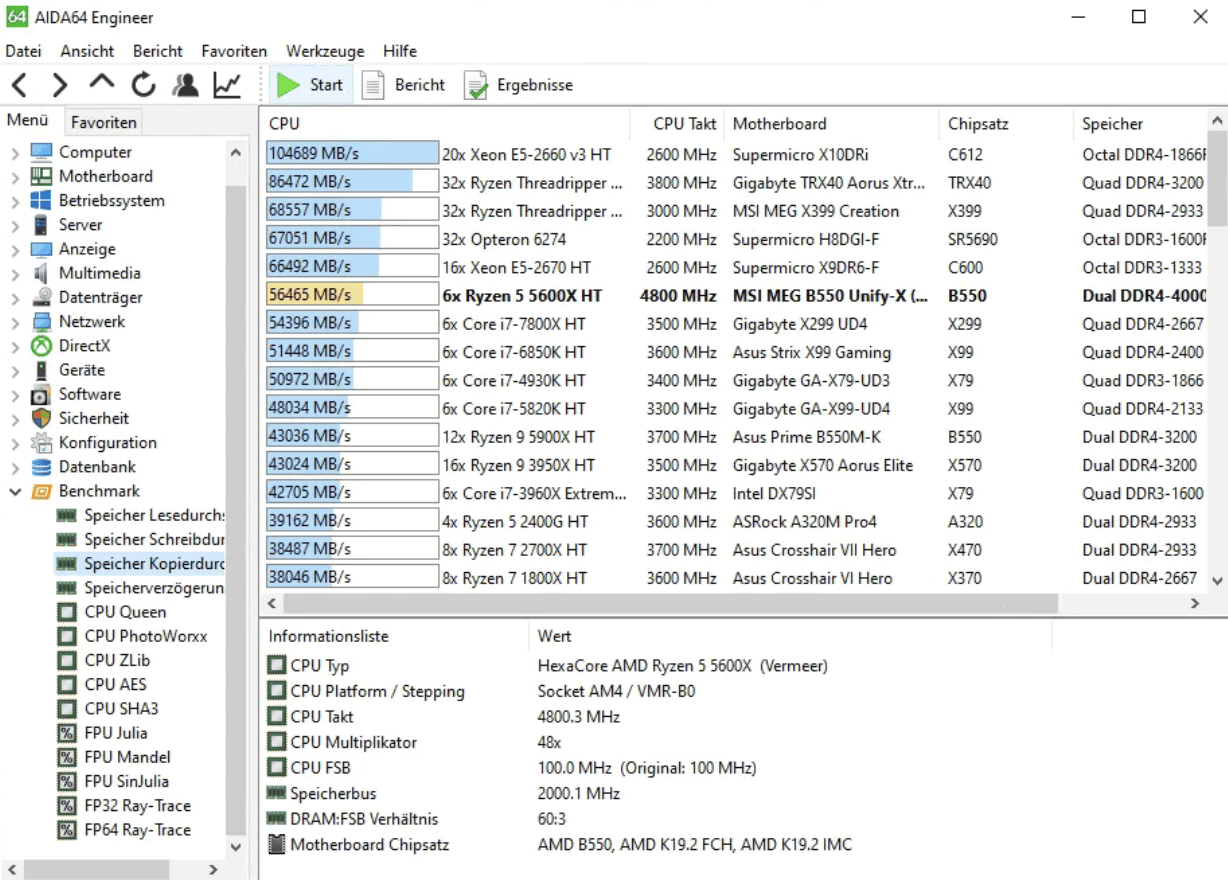Select the DirectX Xbox icon
This screenshot has height=880, width=1228.
pyautogui.click(x=41, y=345)
